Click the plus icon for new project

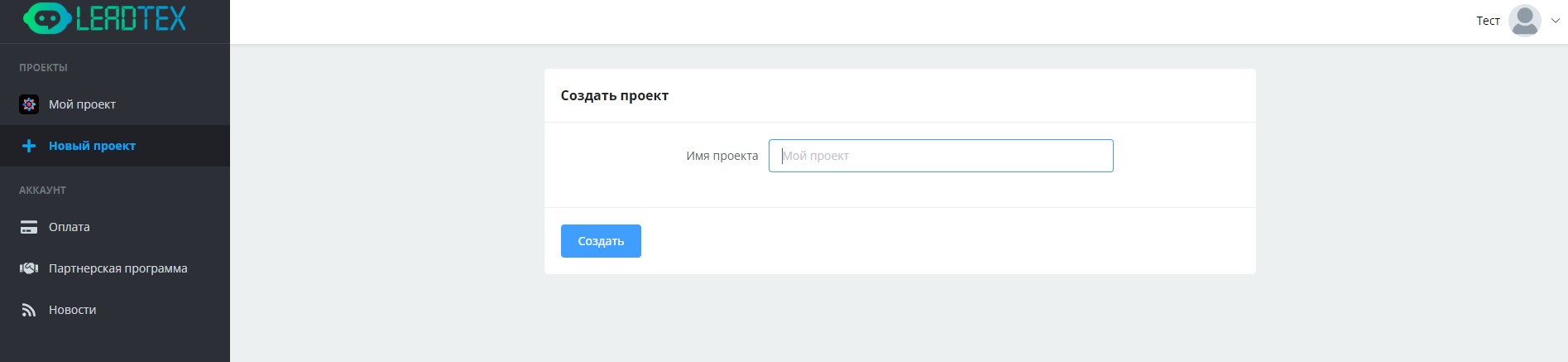click(29, 146)
